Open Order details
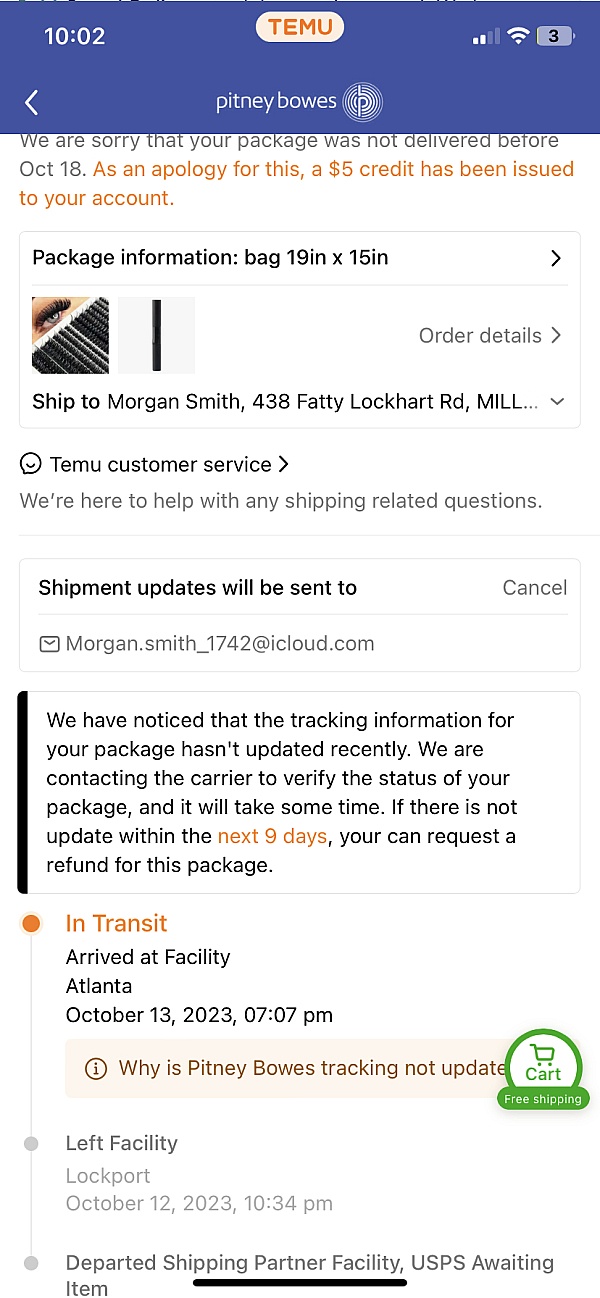600x1298 pixels. [490, 336]
